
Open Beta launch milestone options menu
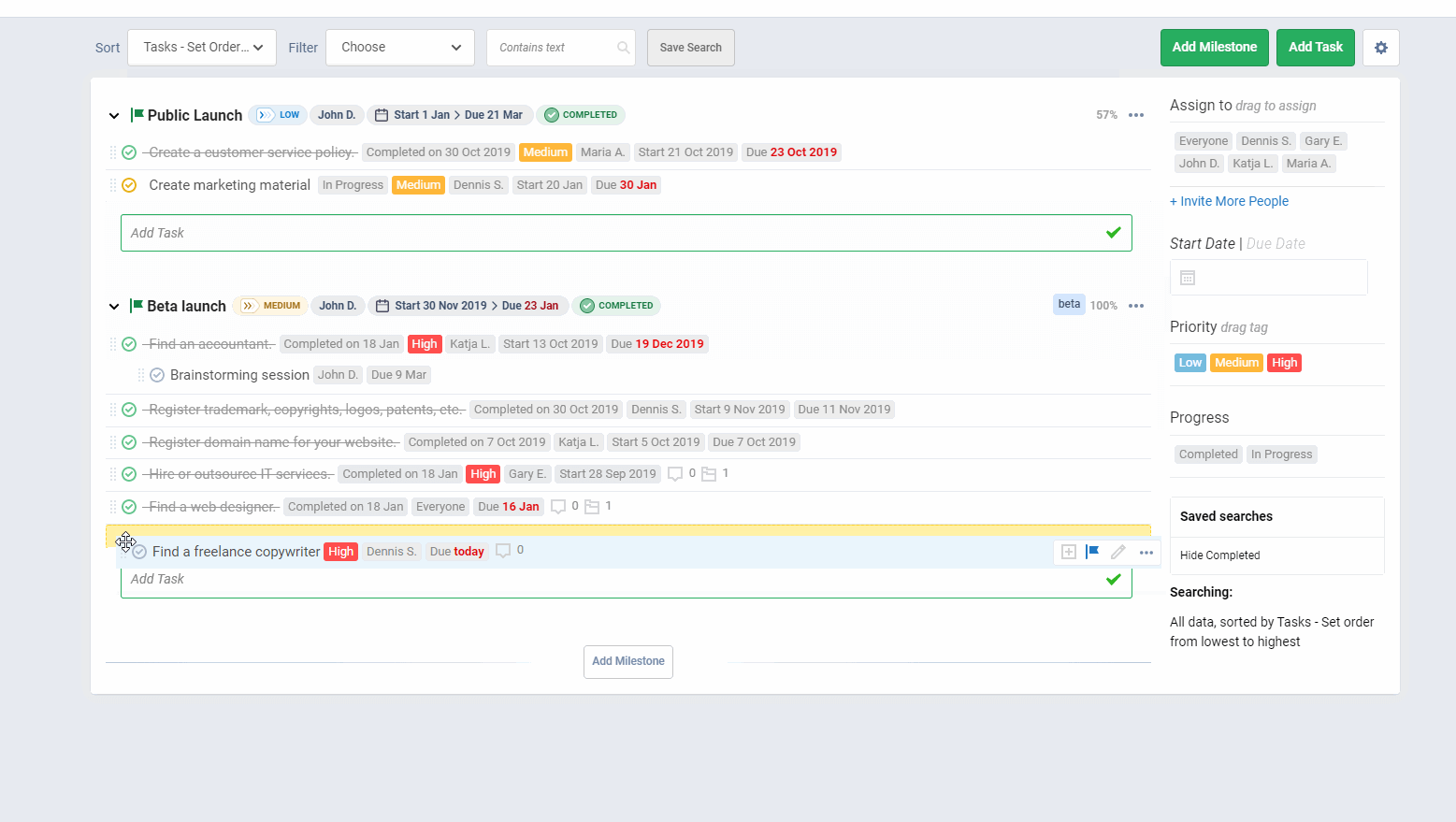[1136, 306]
